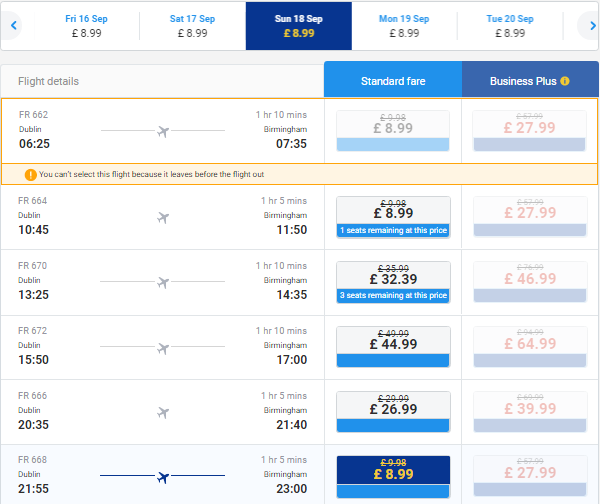
Task: Click the plane icon for flight FR 666
Action: pyautogui.click(x=163, y=413)
